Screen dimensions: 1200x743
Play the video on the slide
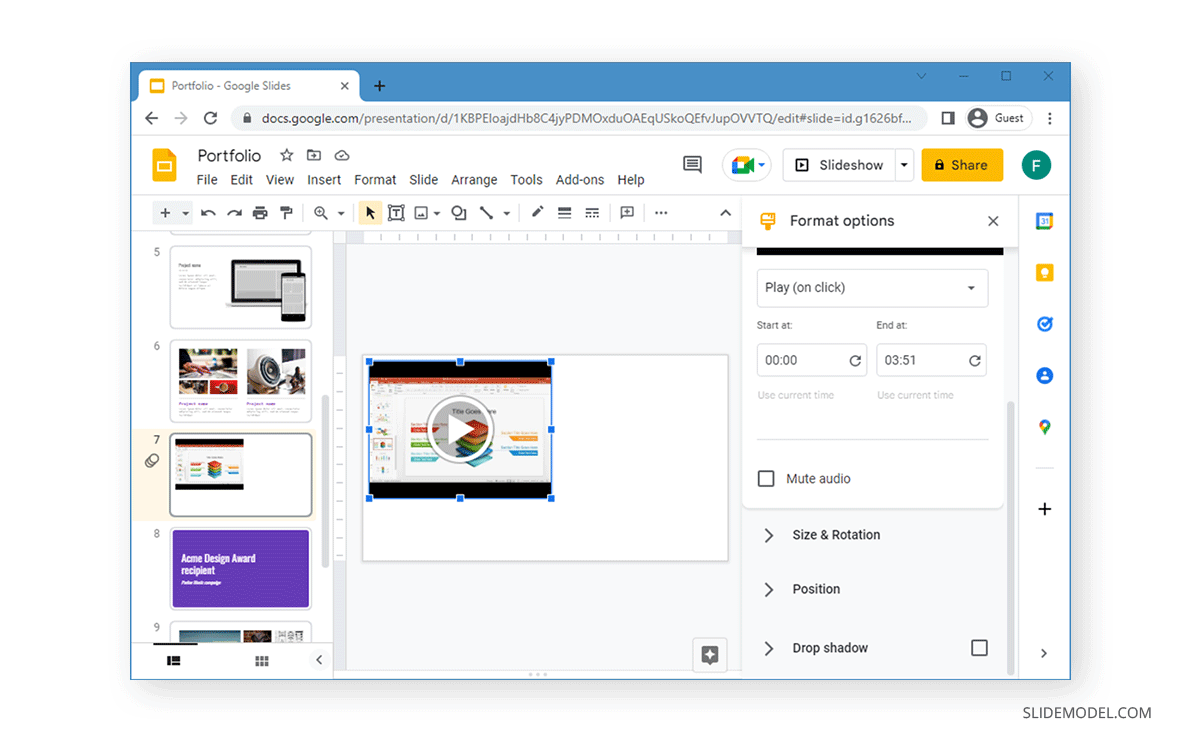pos(460,430)
